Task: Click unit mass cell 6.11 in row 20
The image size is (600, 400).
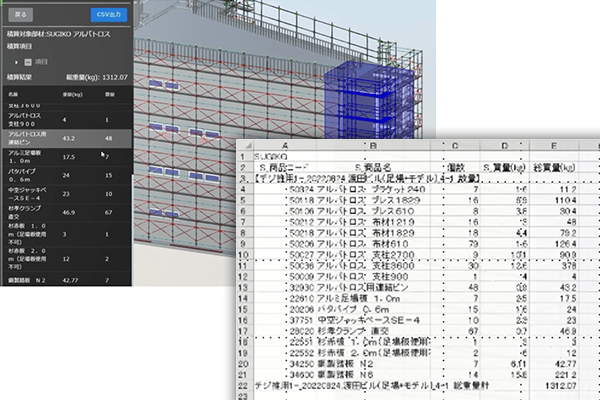Action: point(505,364)
